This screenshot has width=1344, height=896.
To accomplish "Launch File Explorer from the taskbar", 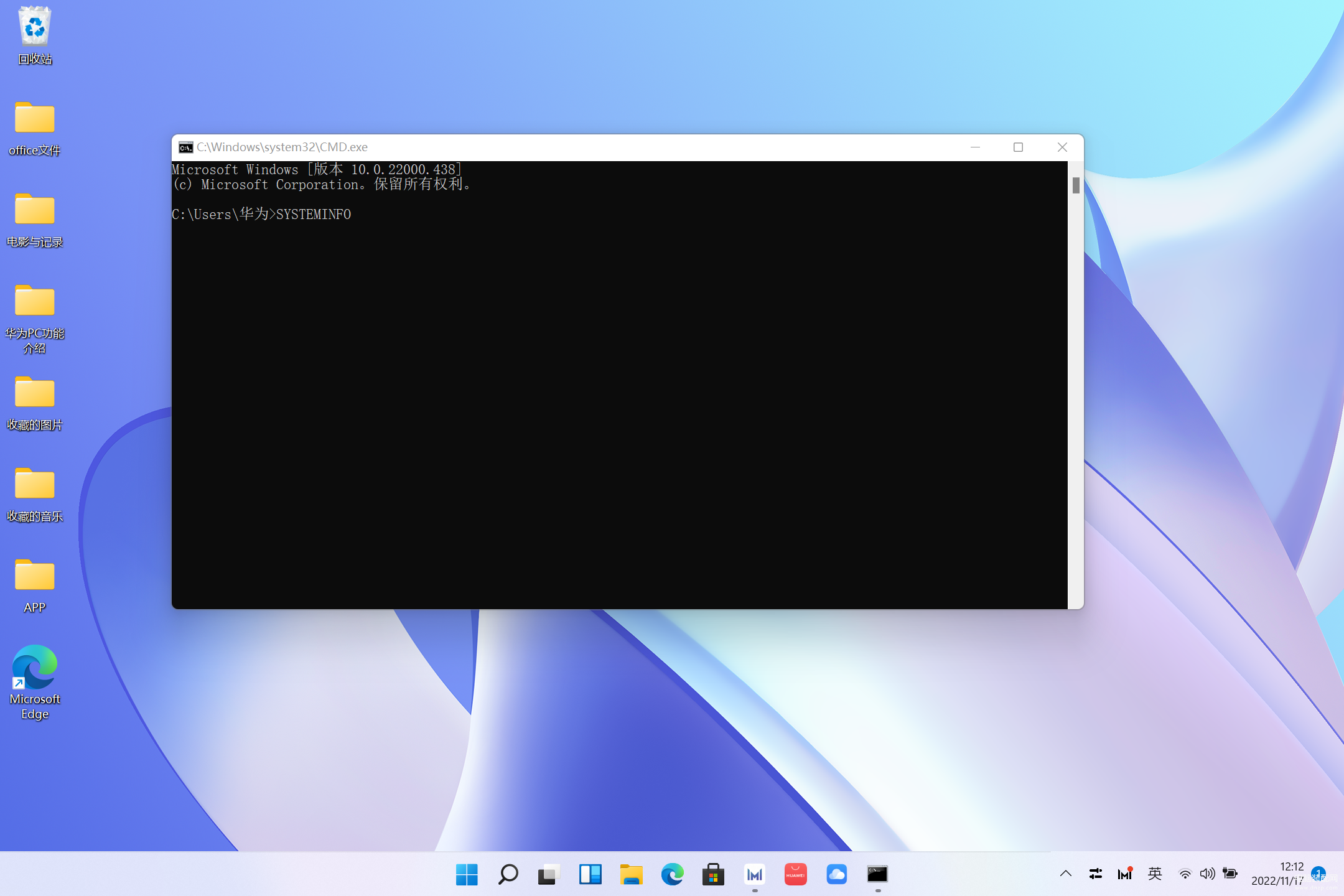I will tap(631, 874).
